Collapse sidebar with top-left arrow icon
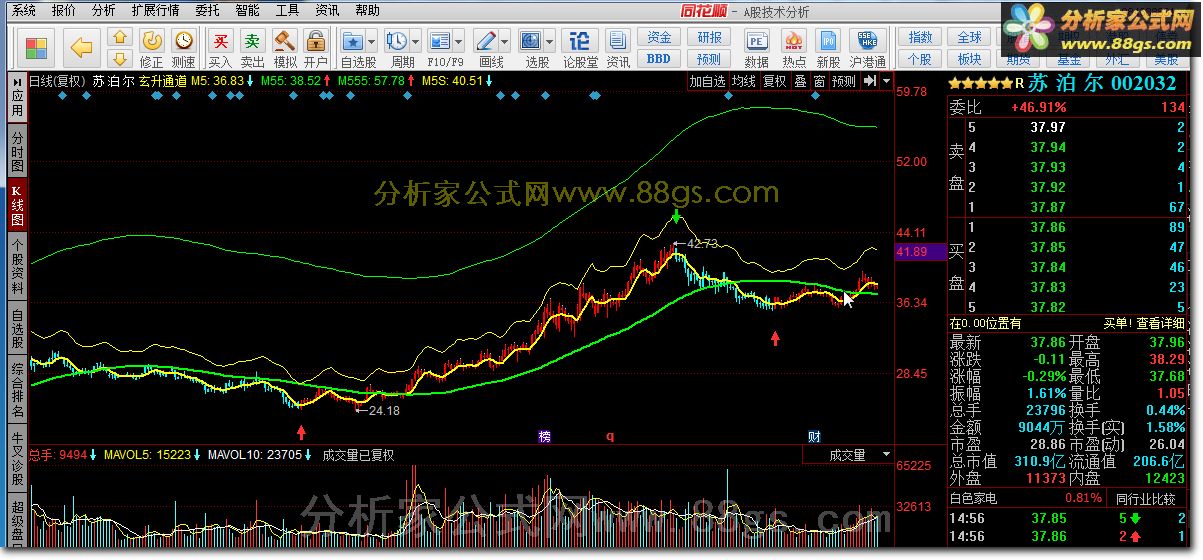This screenshot has width=1203, height=560. coord(18,81)
